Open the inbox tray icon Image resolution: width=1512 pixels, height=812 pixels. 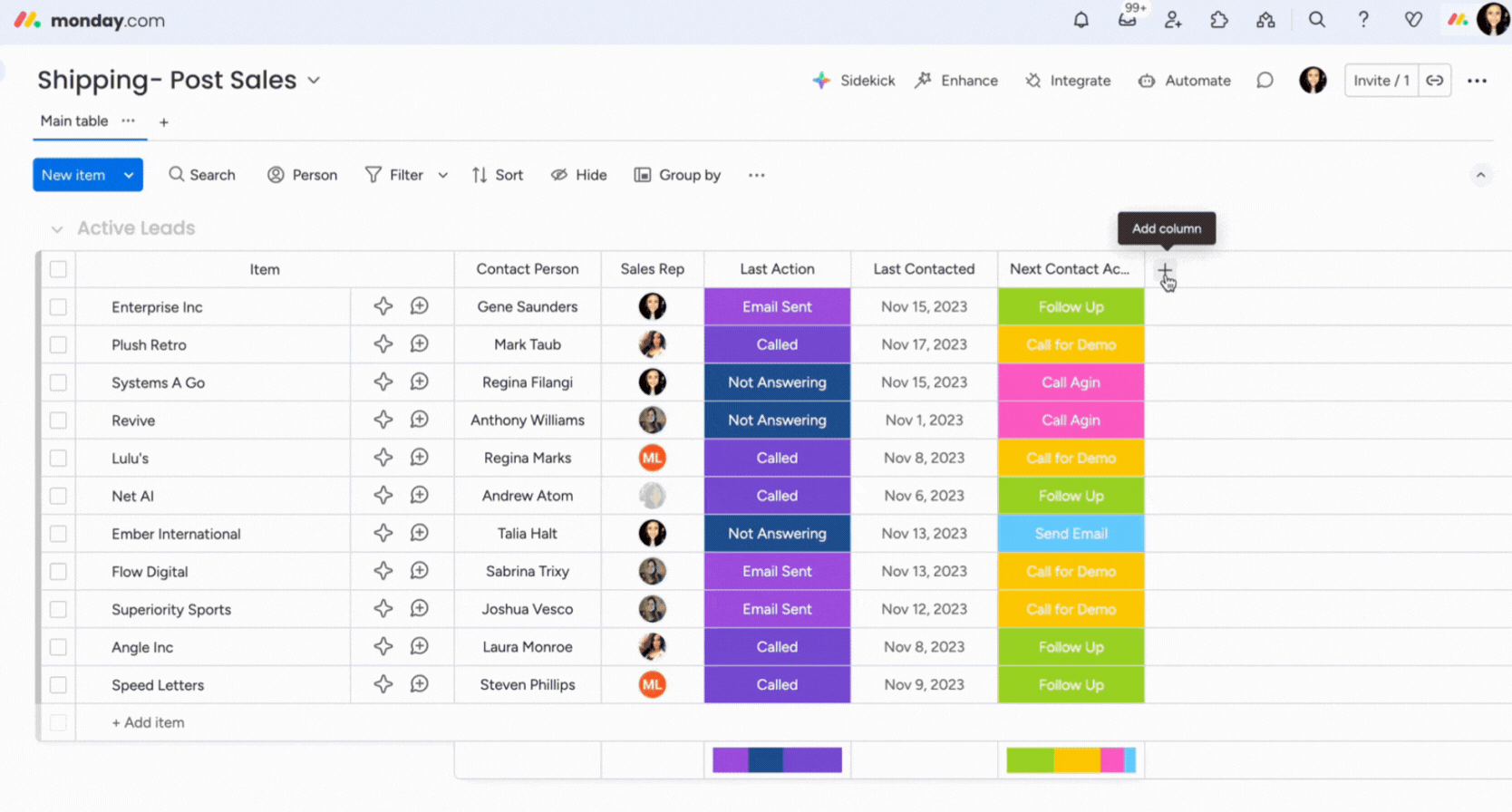[1127, 20]
